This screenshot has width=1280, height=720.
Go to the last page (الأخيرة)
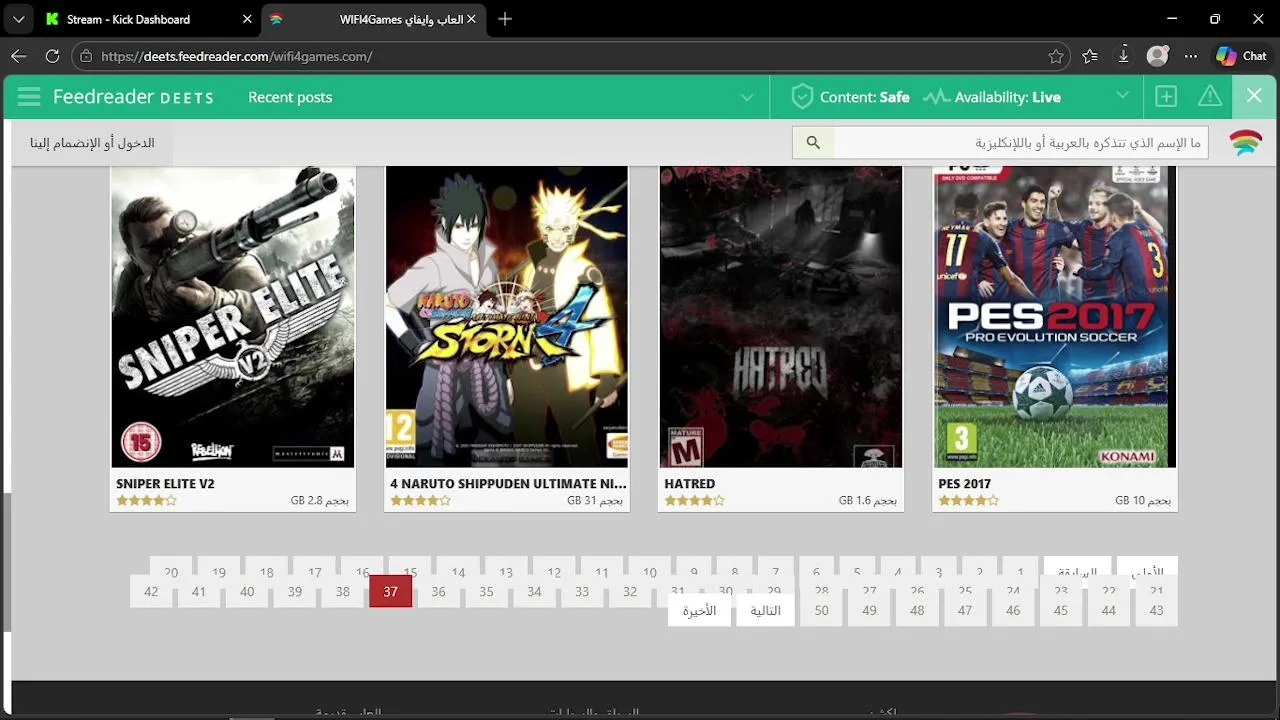(699, 610)
